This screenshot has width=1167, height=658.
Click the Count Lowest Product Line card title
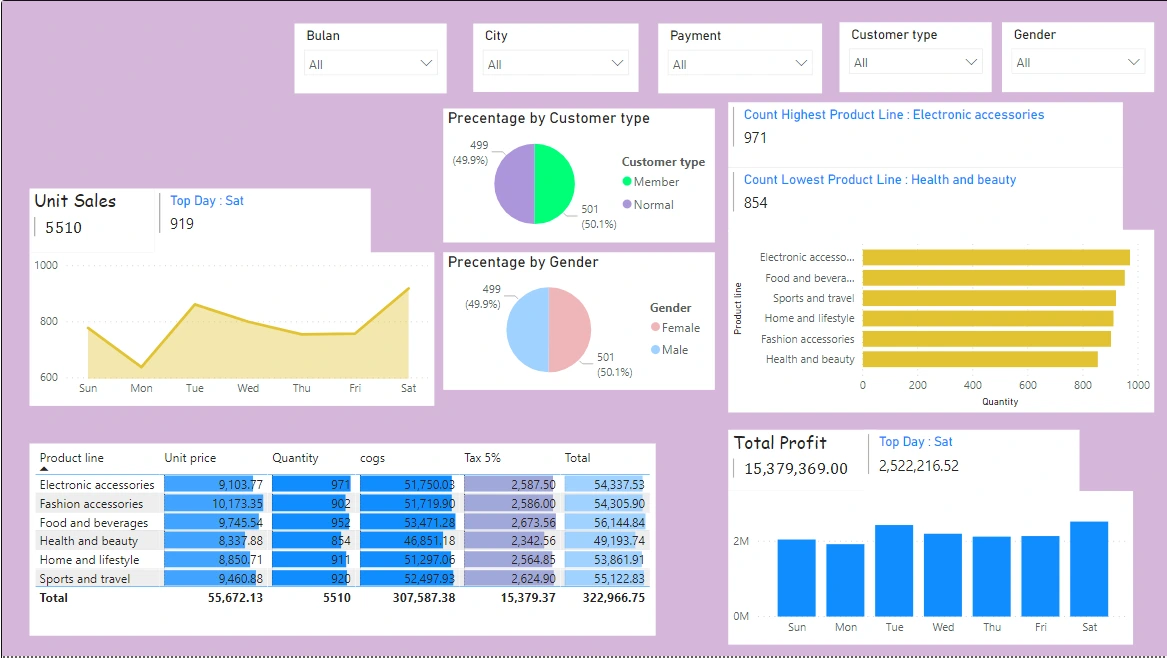click(880, 179)
